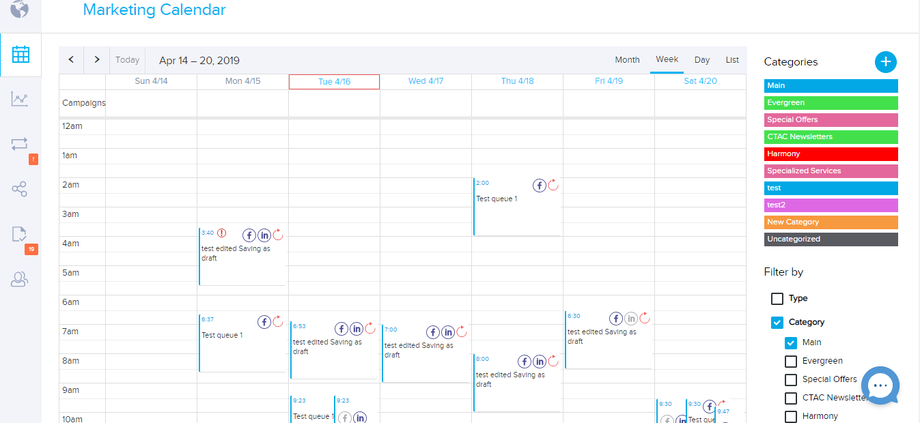
Task: Click recycle icon on Thursday 8:00 post
Action: (x=553, y=361)
